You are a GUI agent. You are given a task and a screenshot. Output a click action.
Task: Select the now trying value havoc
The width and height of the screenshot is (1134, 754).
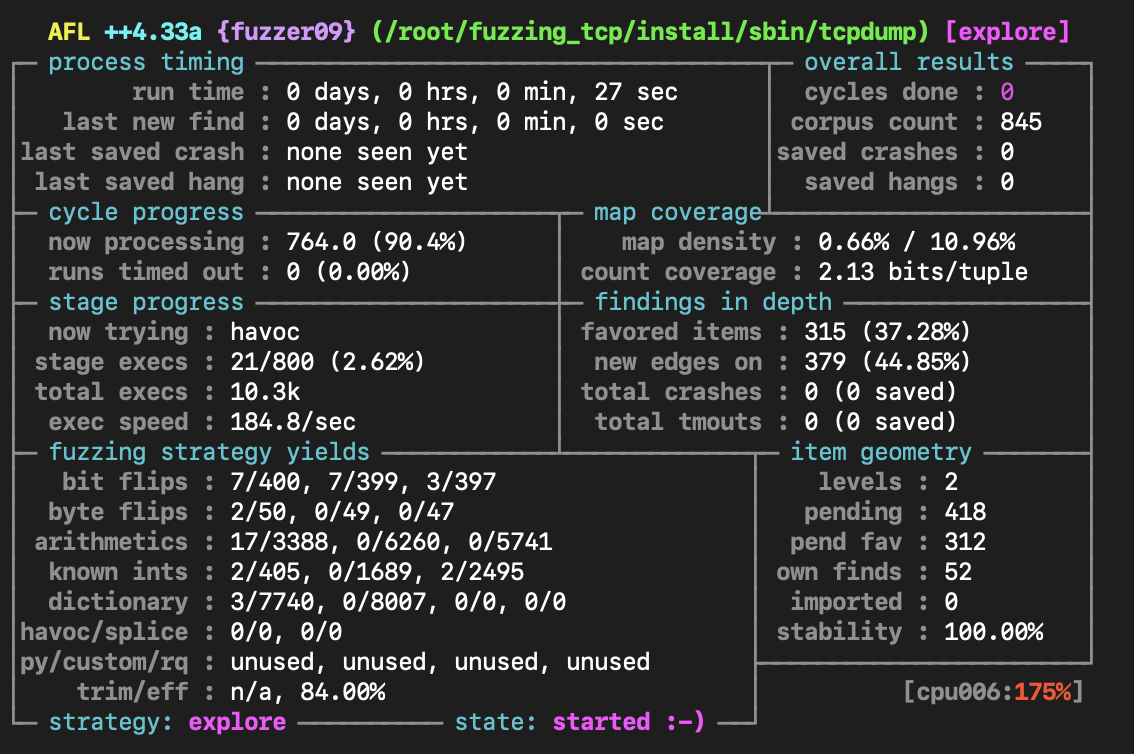coord(265,333)
